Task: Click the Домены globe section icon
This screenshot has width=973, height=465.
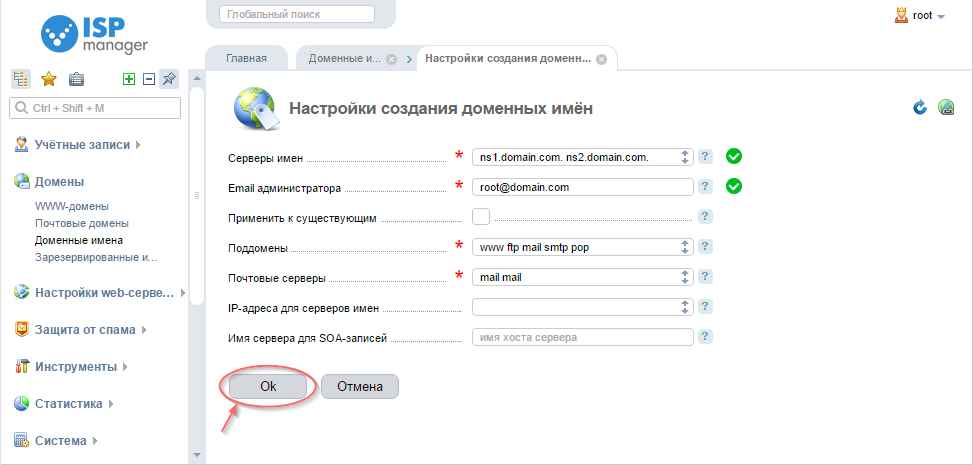Action: (x=22, y=181)
